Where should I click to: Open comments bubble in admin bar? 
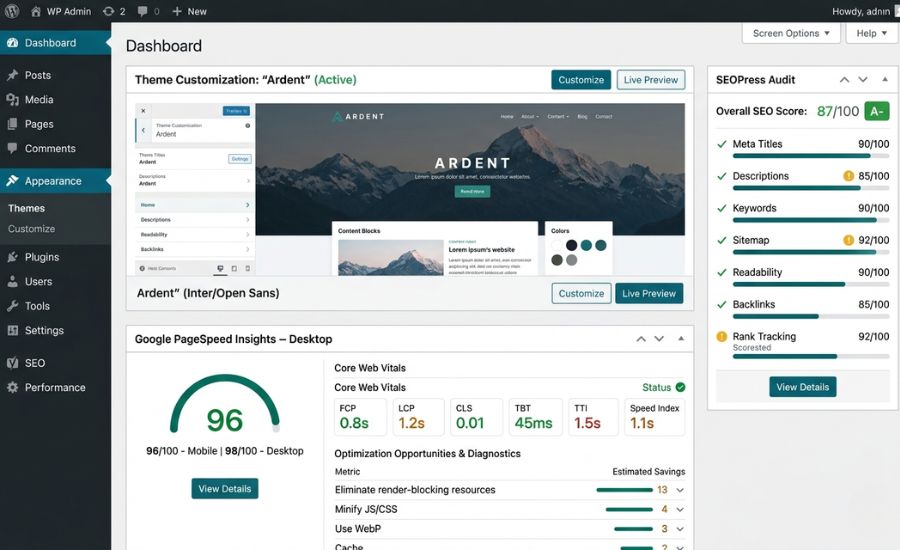[x=142, y=11]
